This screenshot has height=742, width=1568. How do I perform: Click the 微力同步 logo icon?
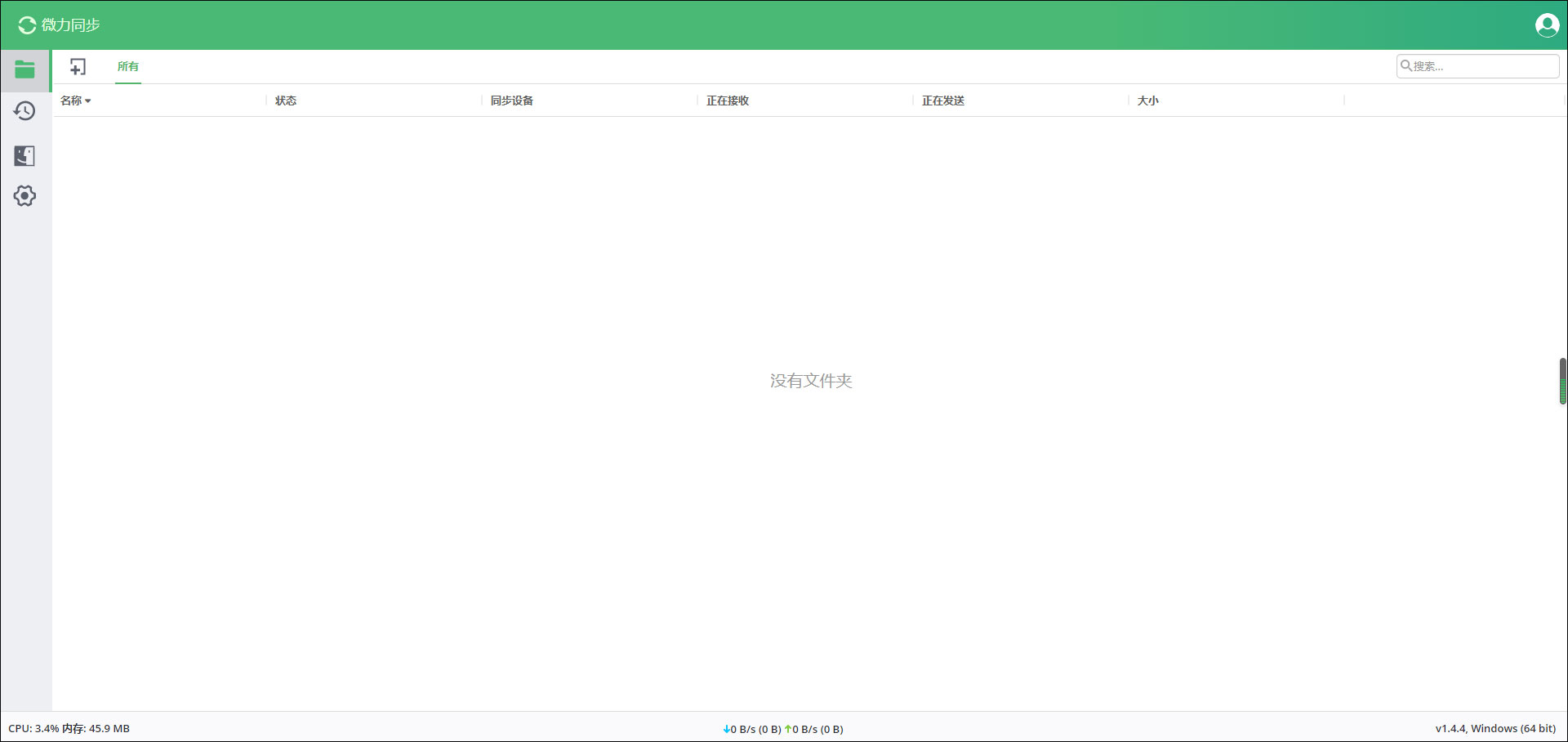(27, 25)
